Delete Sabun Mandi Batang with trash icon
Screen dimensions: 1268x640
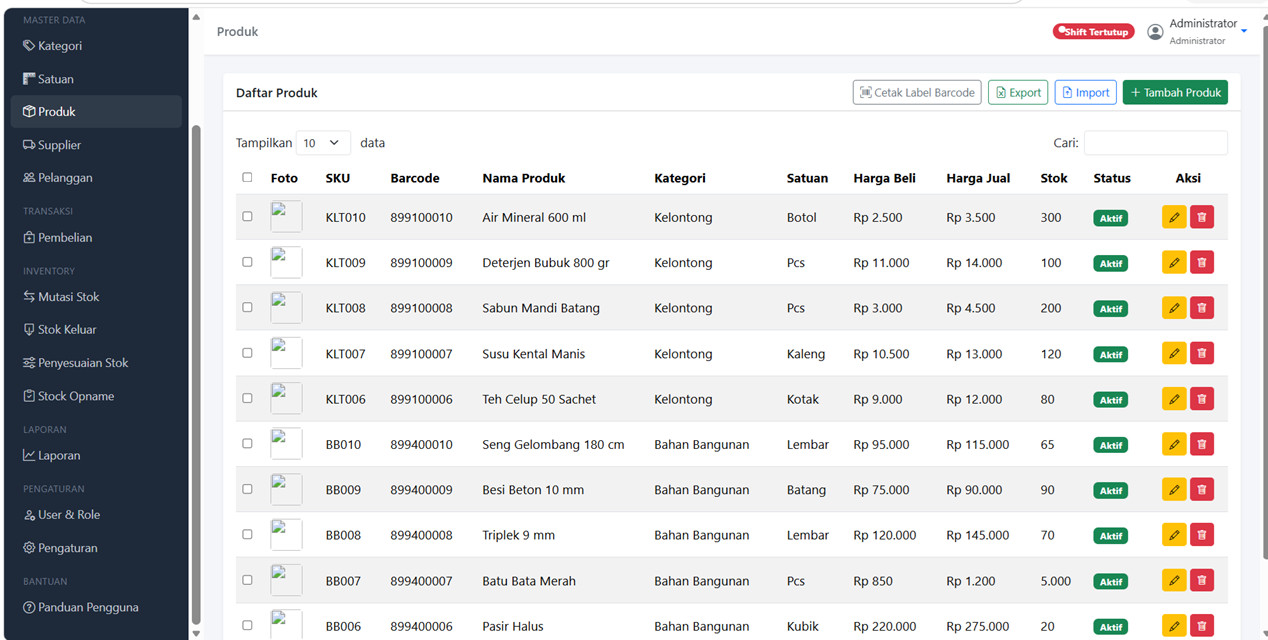(1202, 308)
